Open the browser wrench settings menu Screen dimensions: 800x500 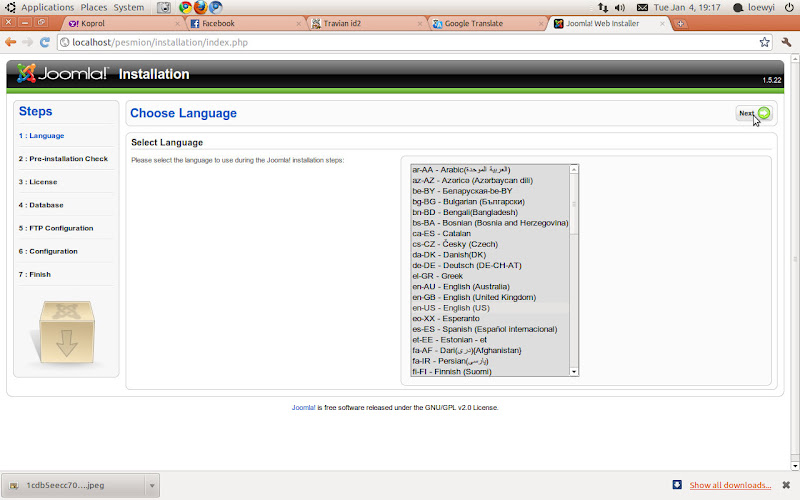786,42
